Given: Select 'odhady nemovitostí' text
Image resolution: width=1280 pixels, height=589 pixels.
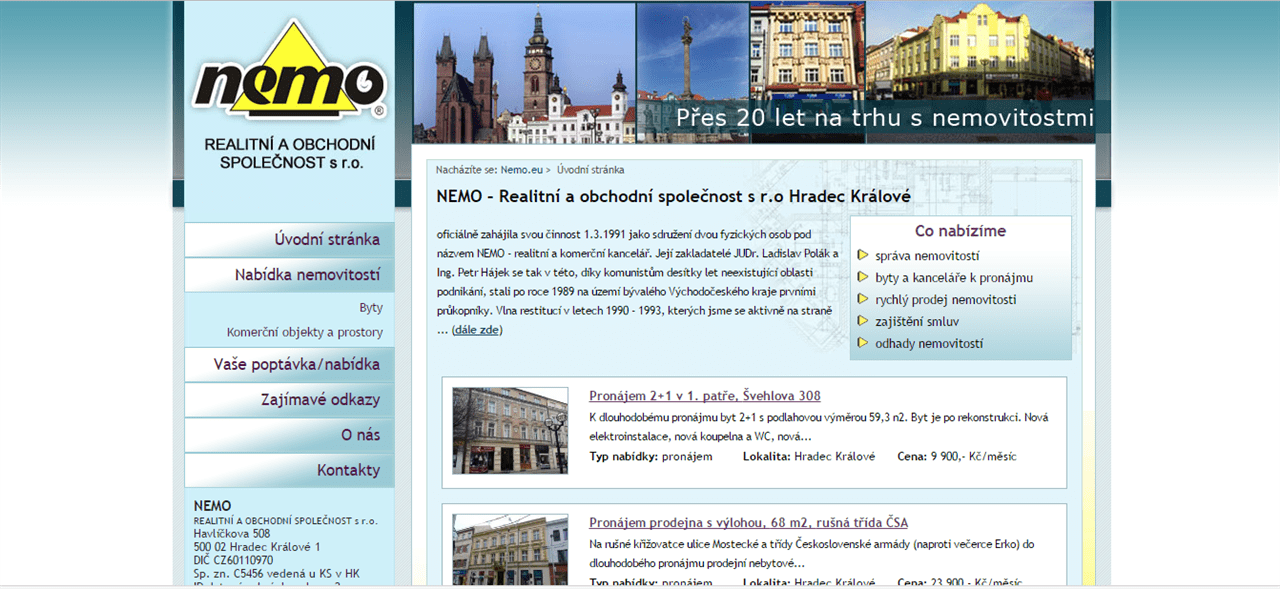Looking at the screenshot, I should 929,344.
